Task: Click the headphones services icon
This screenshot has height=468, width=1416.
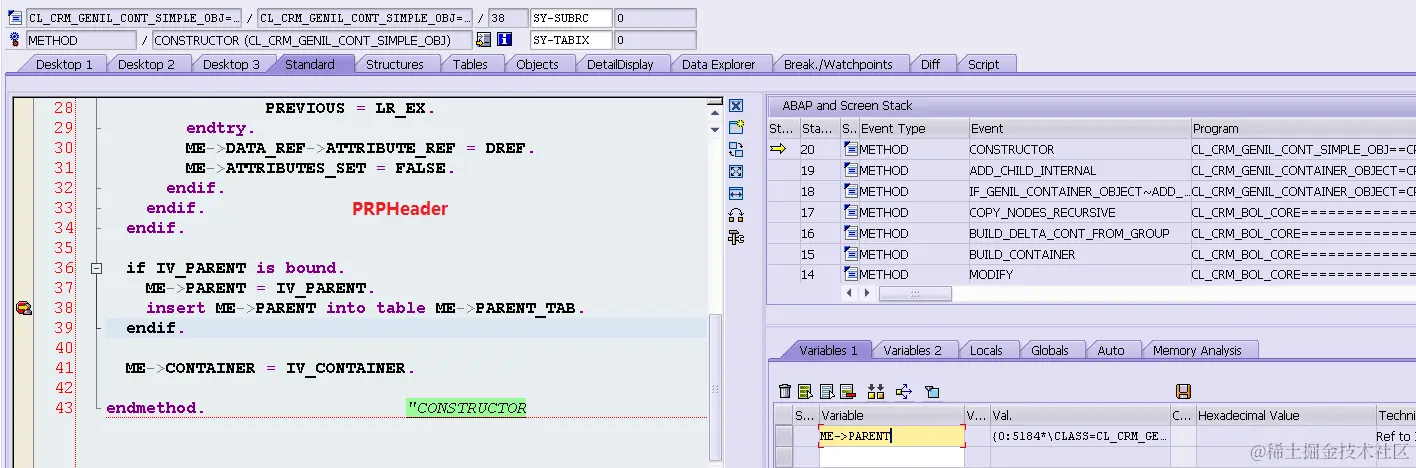Action: pos(736,214)
